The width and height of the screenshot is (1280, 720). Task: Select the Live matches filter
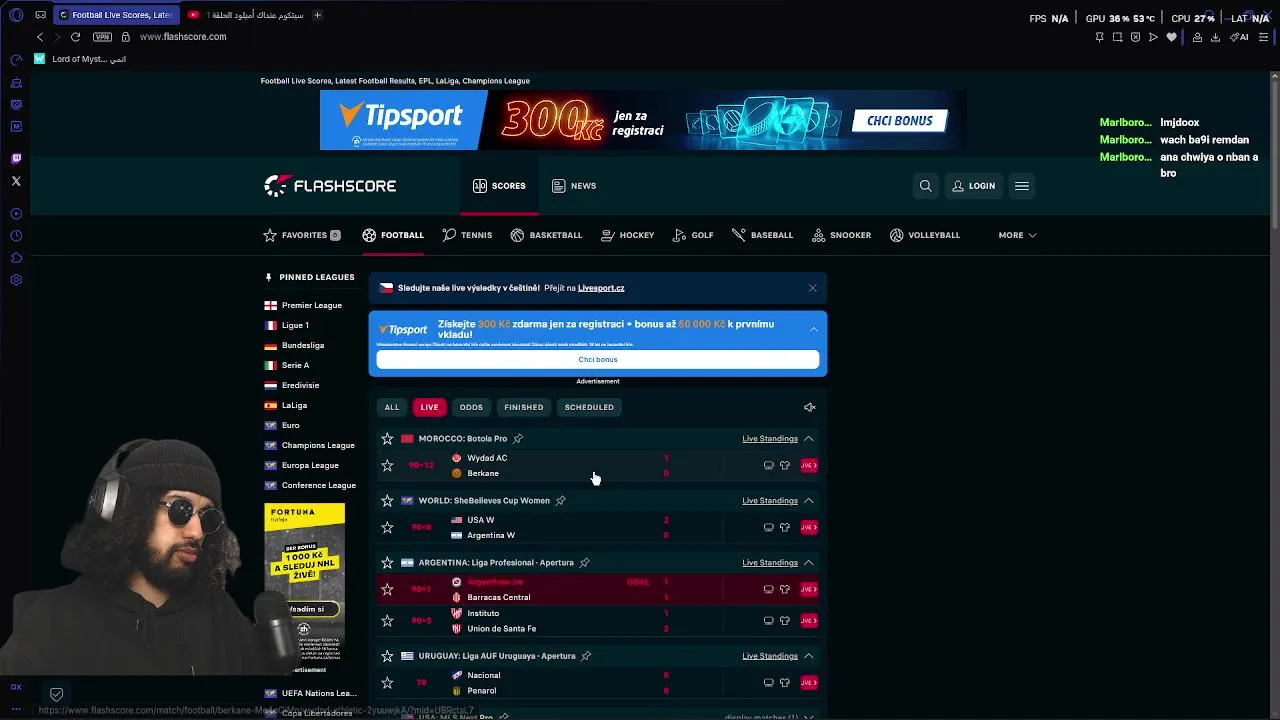click(429, 407)
